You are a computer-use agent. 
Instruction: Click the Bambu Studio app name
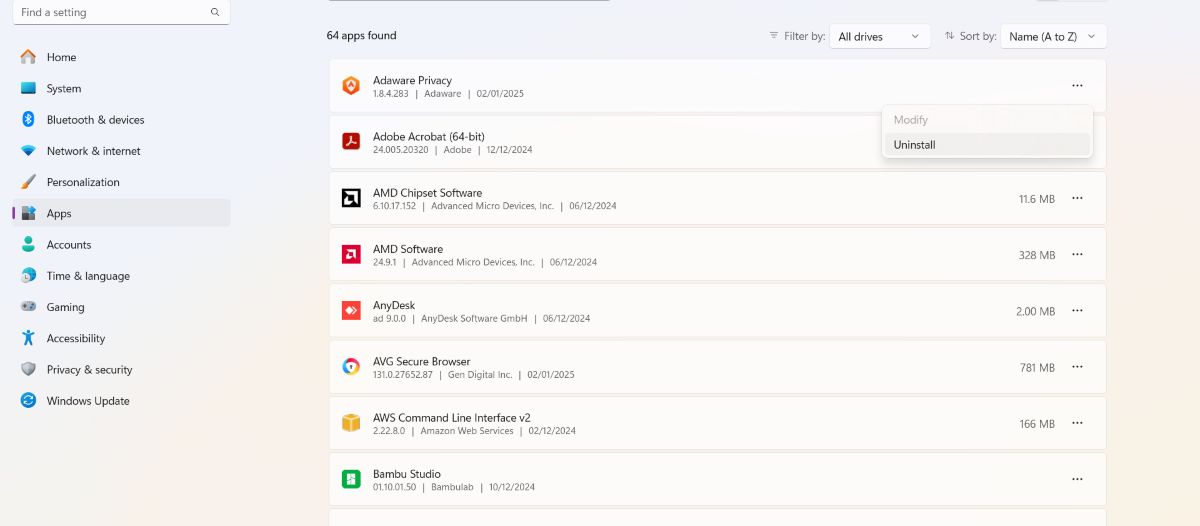(407, 474)
